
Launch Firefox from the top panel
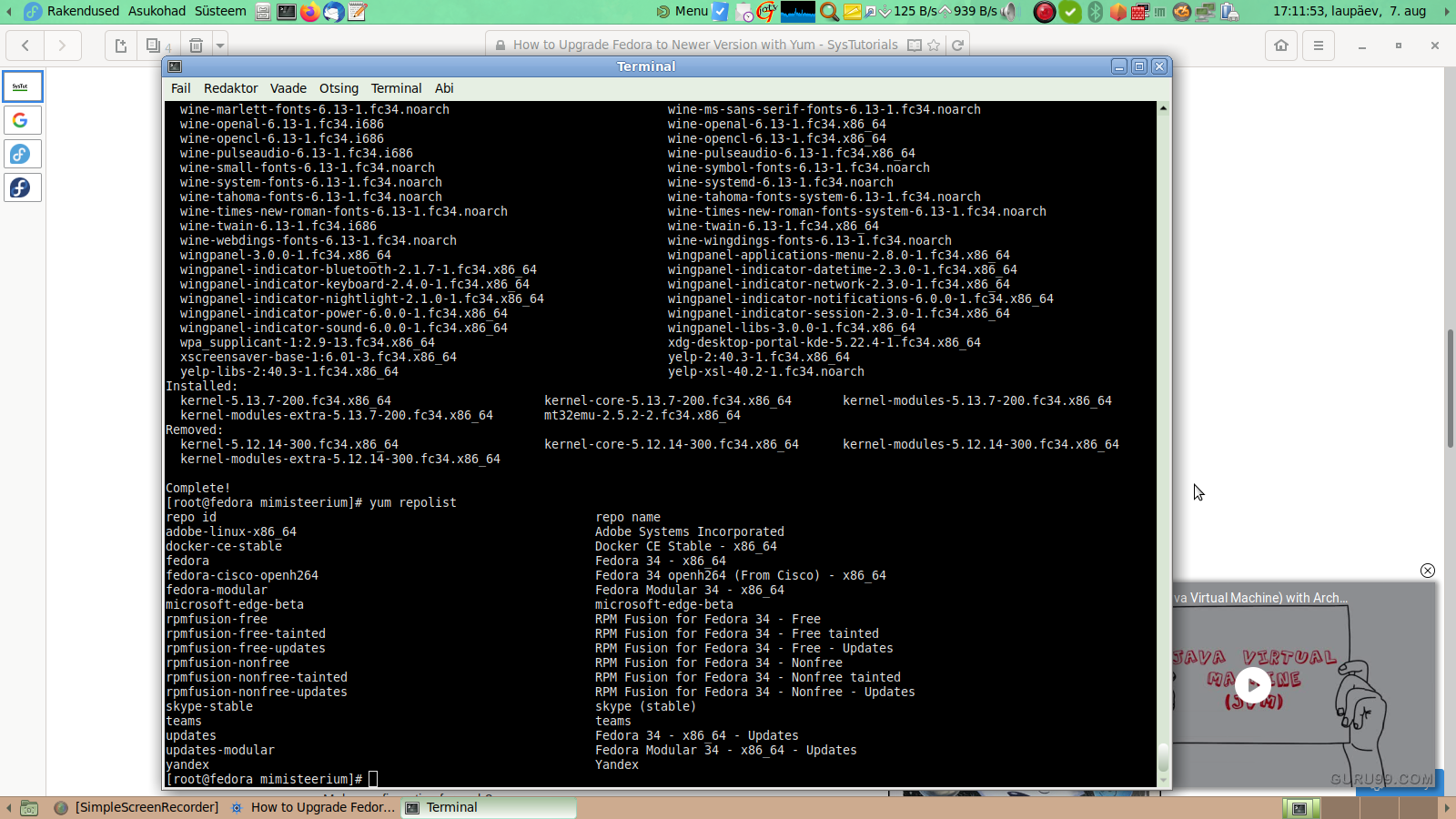click(310, 12)
